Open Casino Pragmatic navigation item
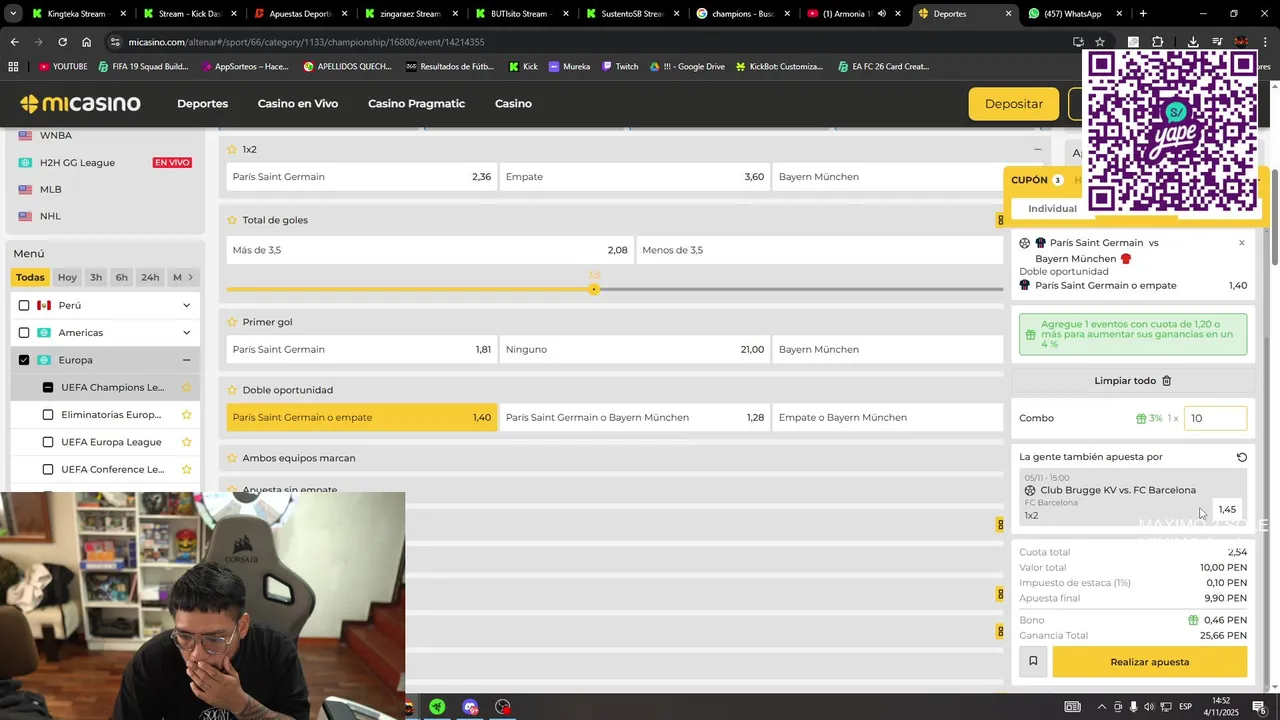Screen dimensions: 1280x720 click(416, 104)
